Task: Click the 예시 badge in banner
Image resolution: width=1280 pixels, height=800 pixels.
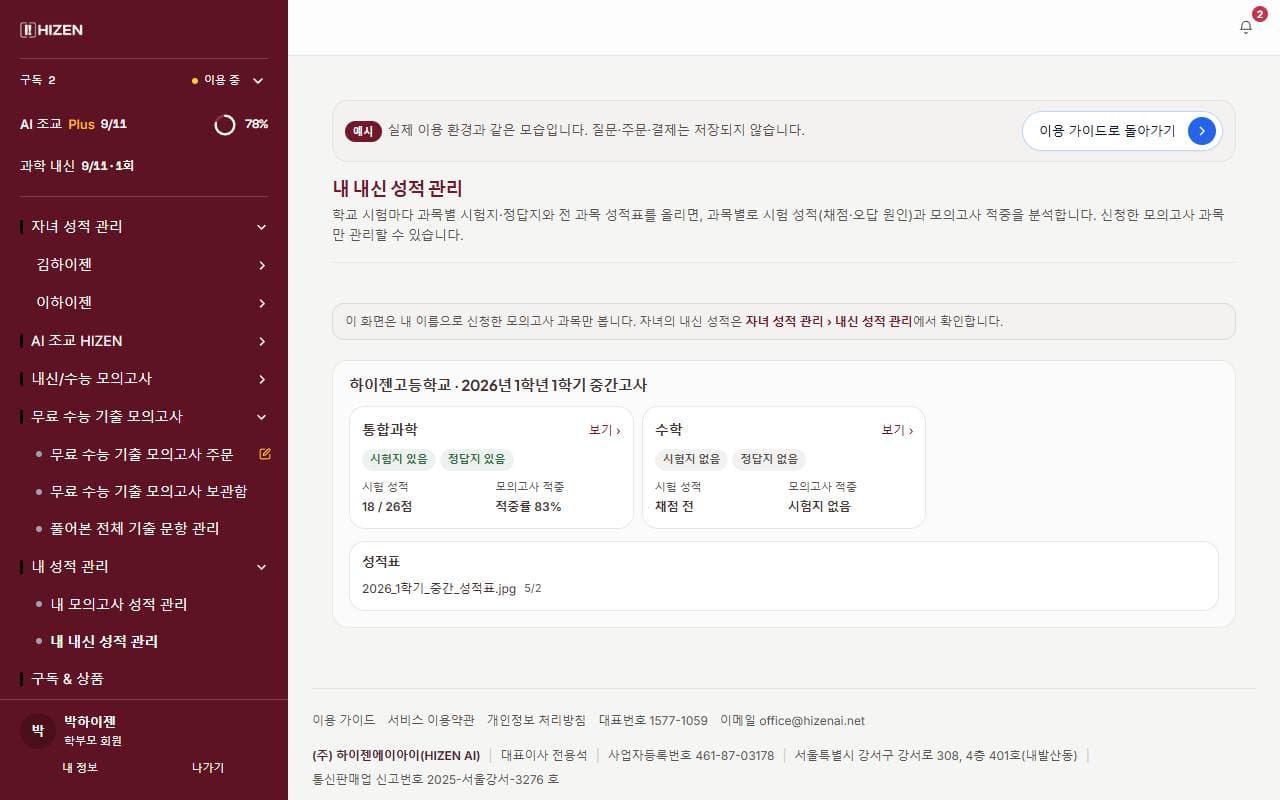Action: tap(363, 131)
